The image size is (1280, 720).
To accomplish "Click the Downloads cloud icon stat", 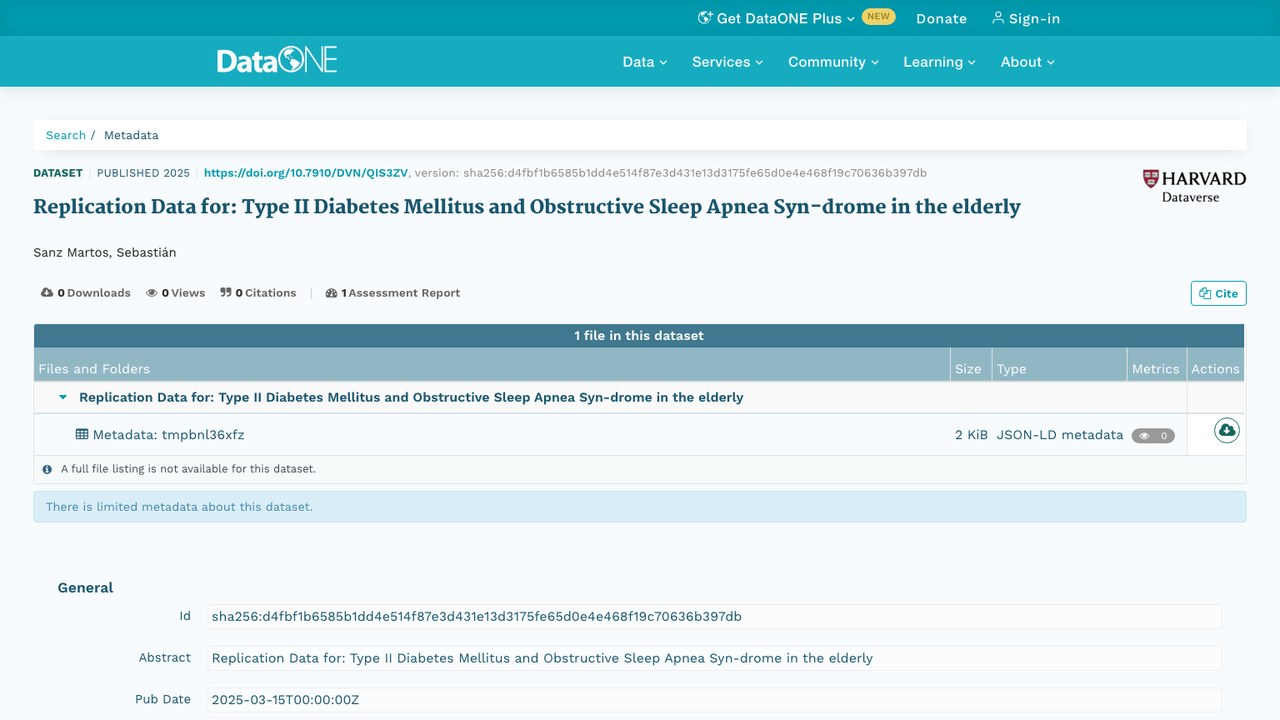I will click(x=47, y=293).
